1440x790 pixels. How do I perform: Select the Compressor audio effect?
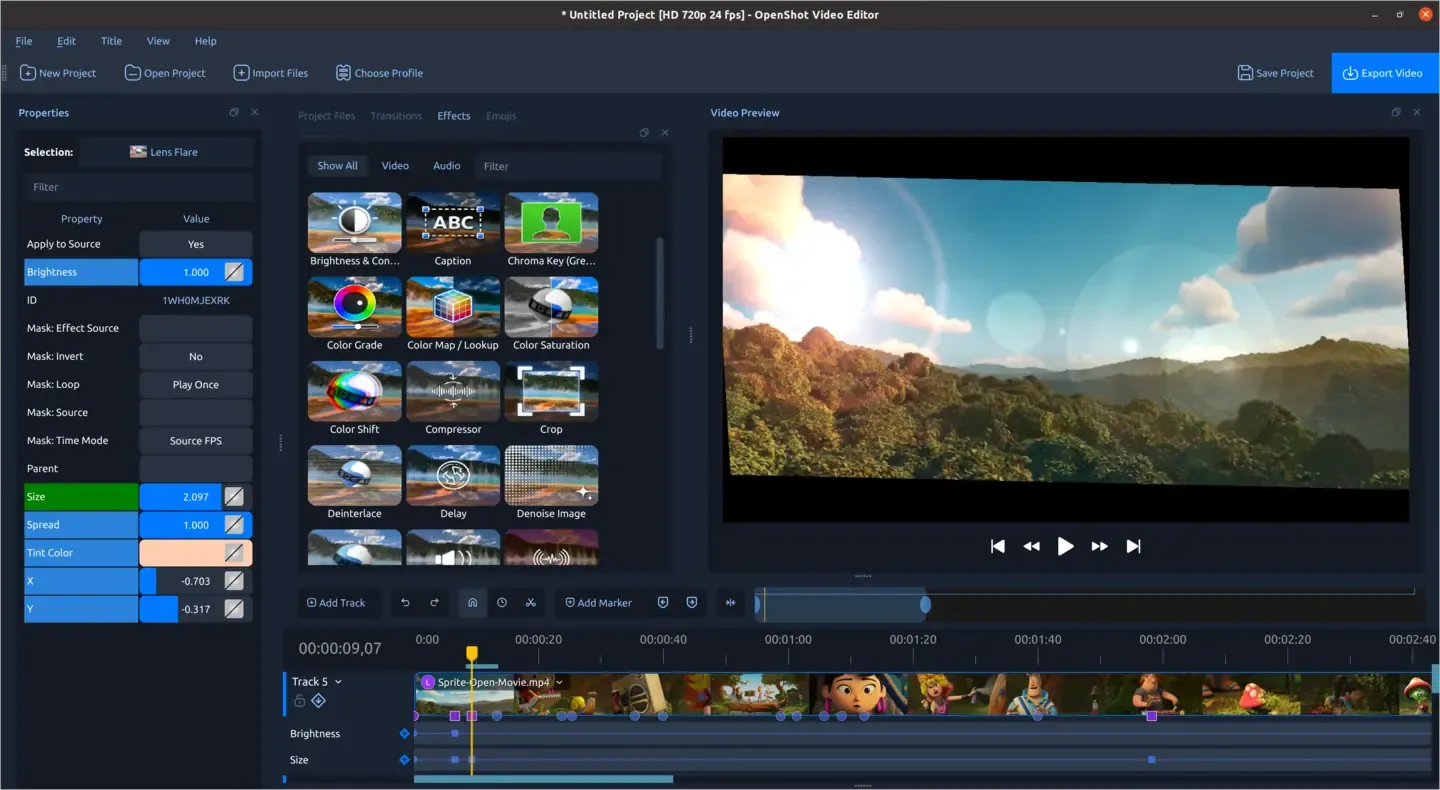pyautogui.click(x=453, y=398)
